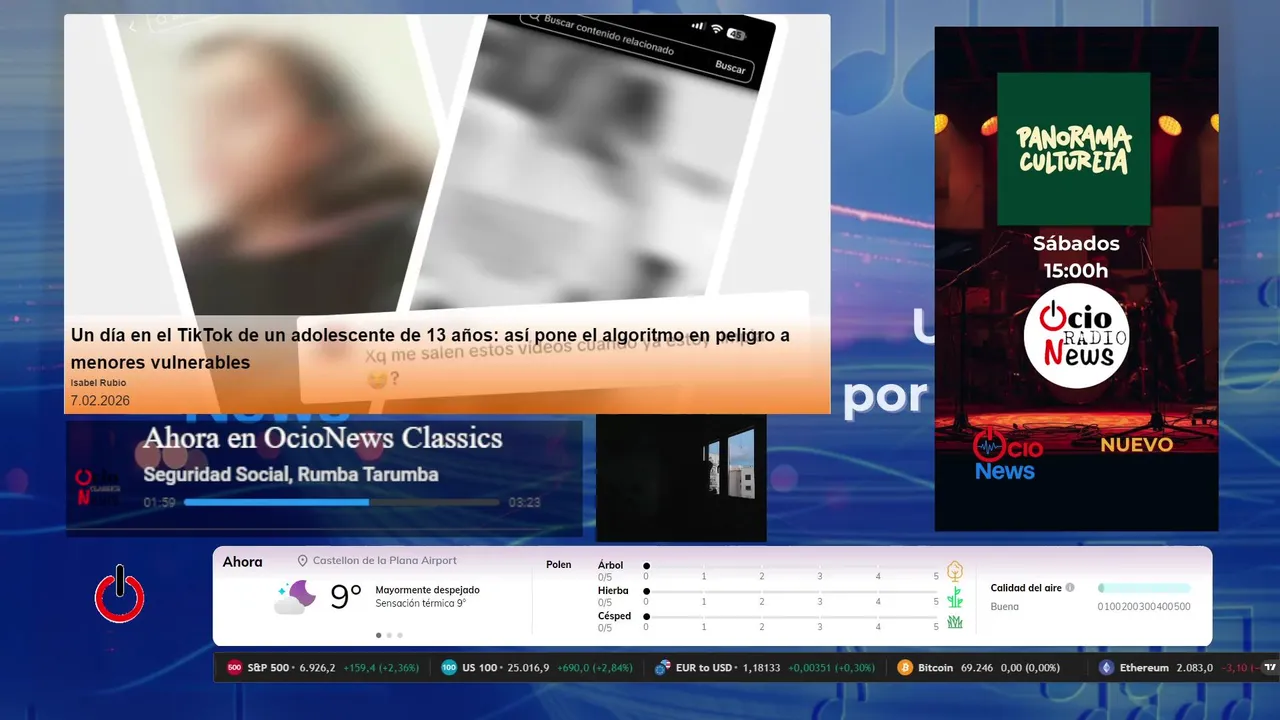Click the Buscar button in phone image
The image size is (1280, 720).
point(730,67)
